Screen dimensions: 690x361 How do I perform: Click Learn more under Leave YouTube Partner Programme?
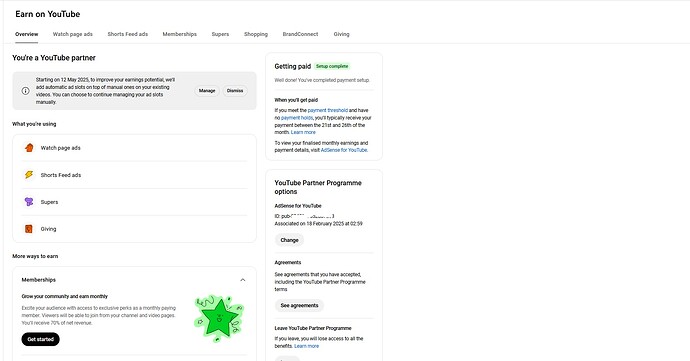tap(307, 346)
